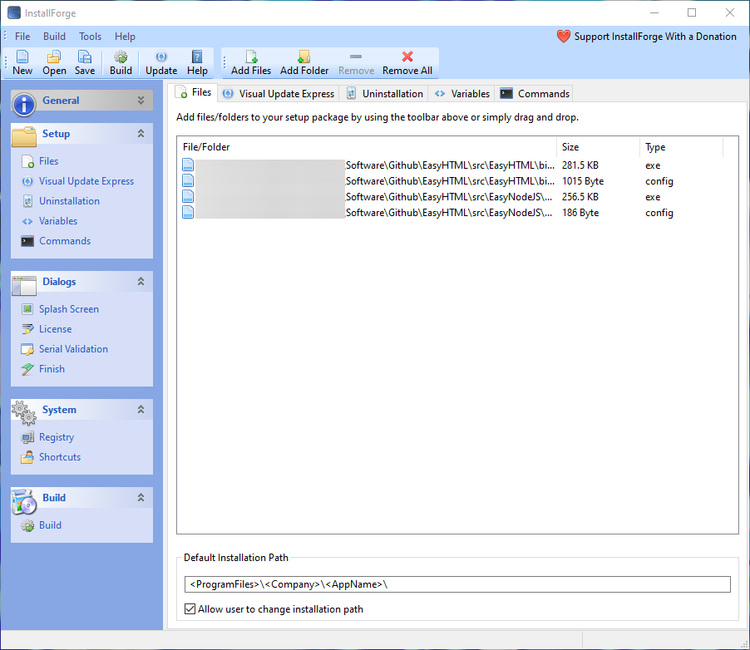Click Support InstallForge With a Donation
The image size is (750, 650).
click(655, 36)
